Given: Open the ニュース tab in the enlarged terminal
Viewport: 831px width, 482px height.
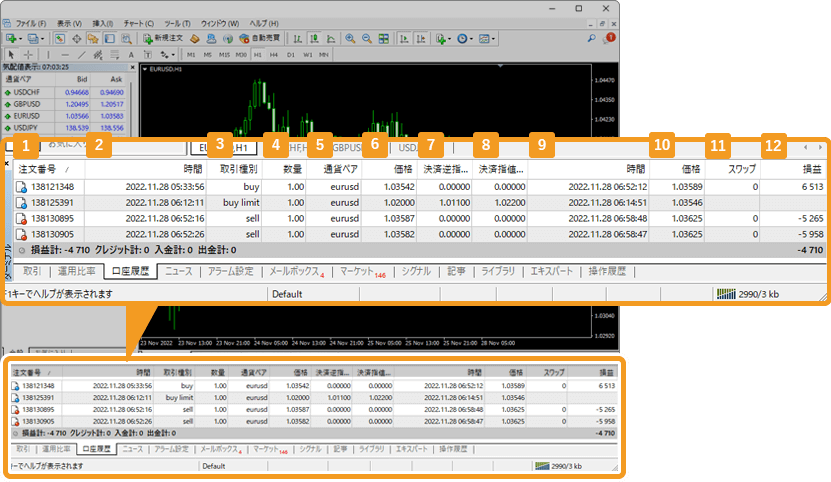Looking at the screenshot, I should pos(179,271).
